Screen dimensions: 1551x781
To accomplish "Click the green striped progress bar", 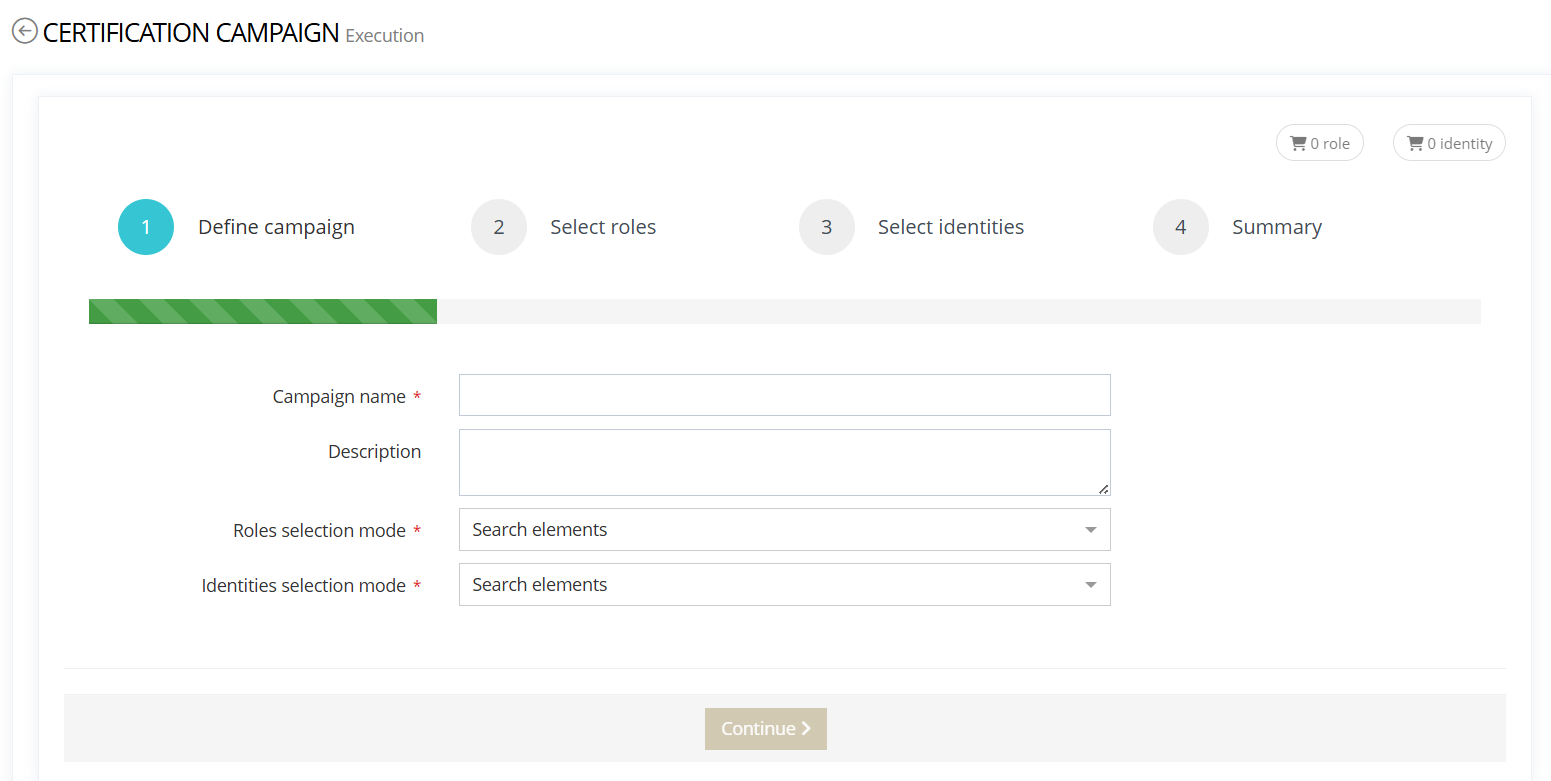I will (263, 312).
